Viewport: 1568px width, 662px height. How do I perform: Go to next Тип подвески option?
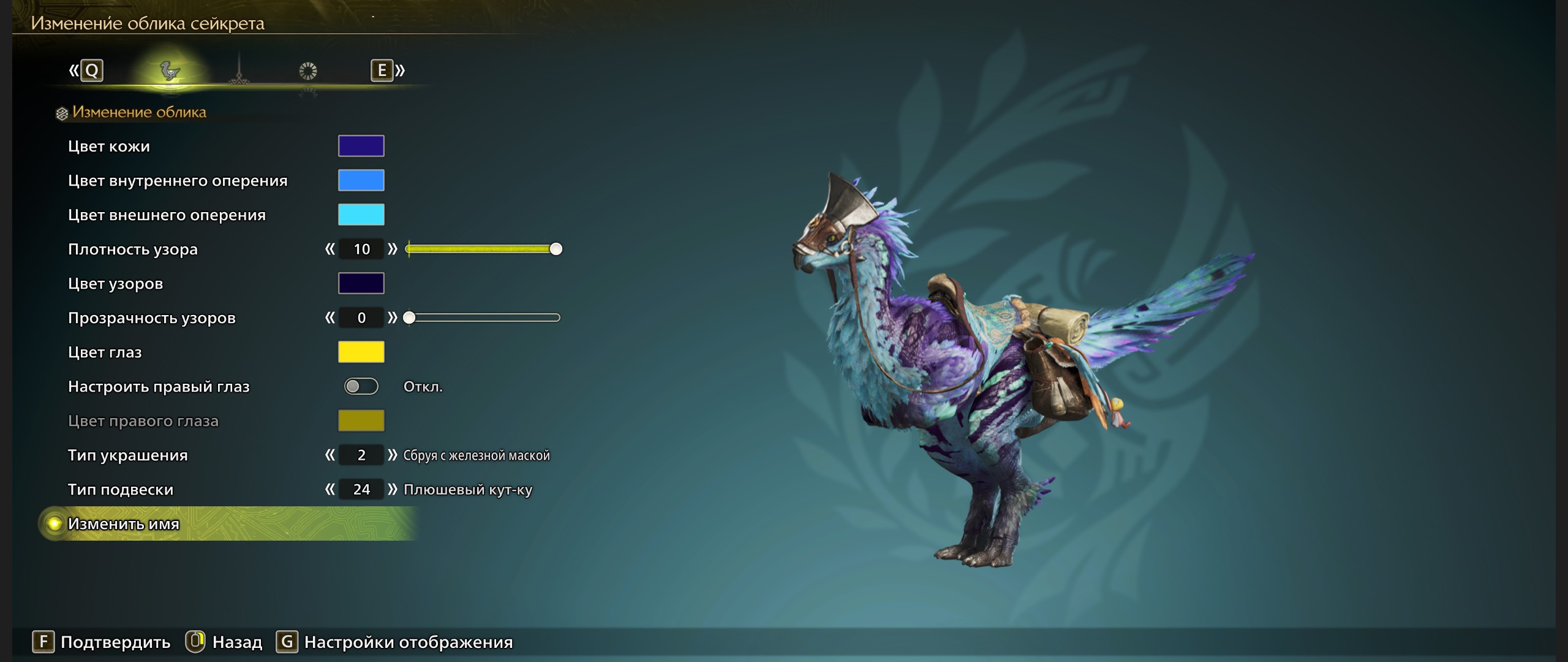tap(393, 489)
